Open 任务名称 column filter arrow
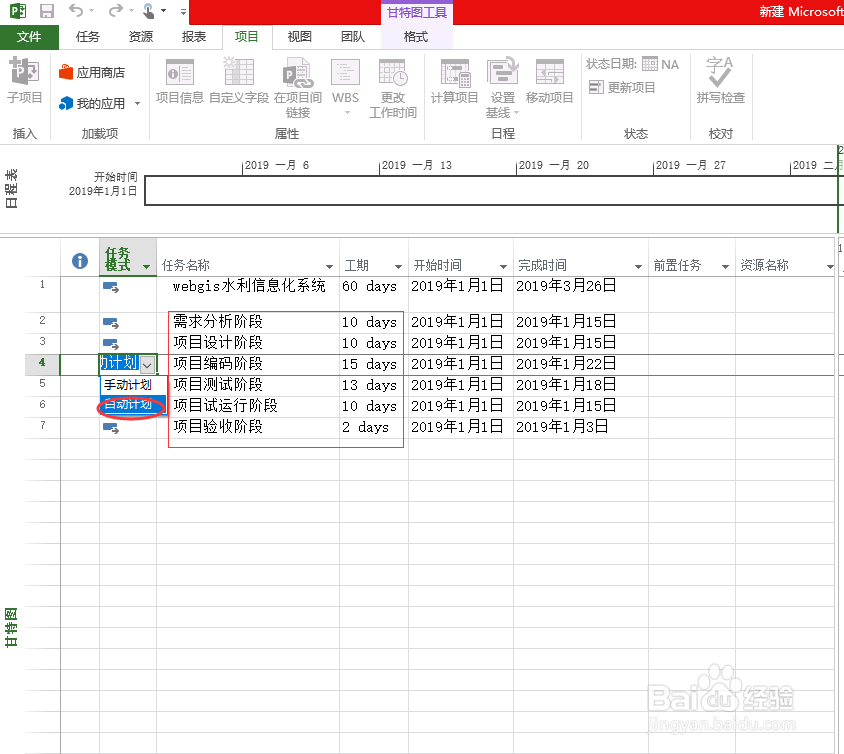The height and width of the screenshot is (754, 844). 329,267
